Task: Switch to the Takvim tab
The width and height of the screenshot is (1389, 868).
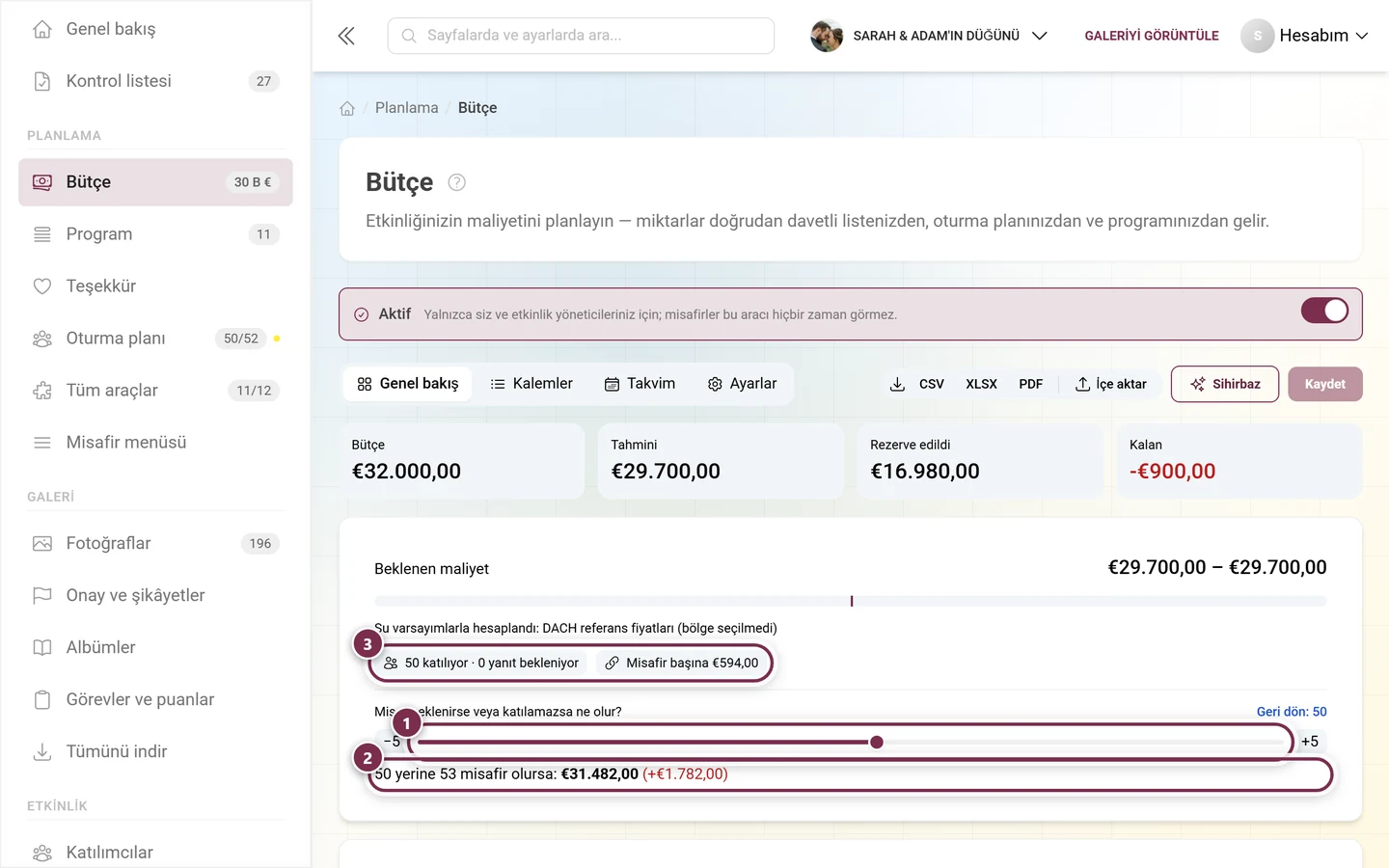Action: click(x=640, y=384)
